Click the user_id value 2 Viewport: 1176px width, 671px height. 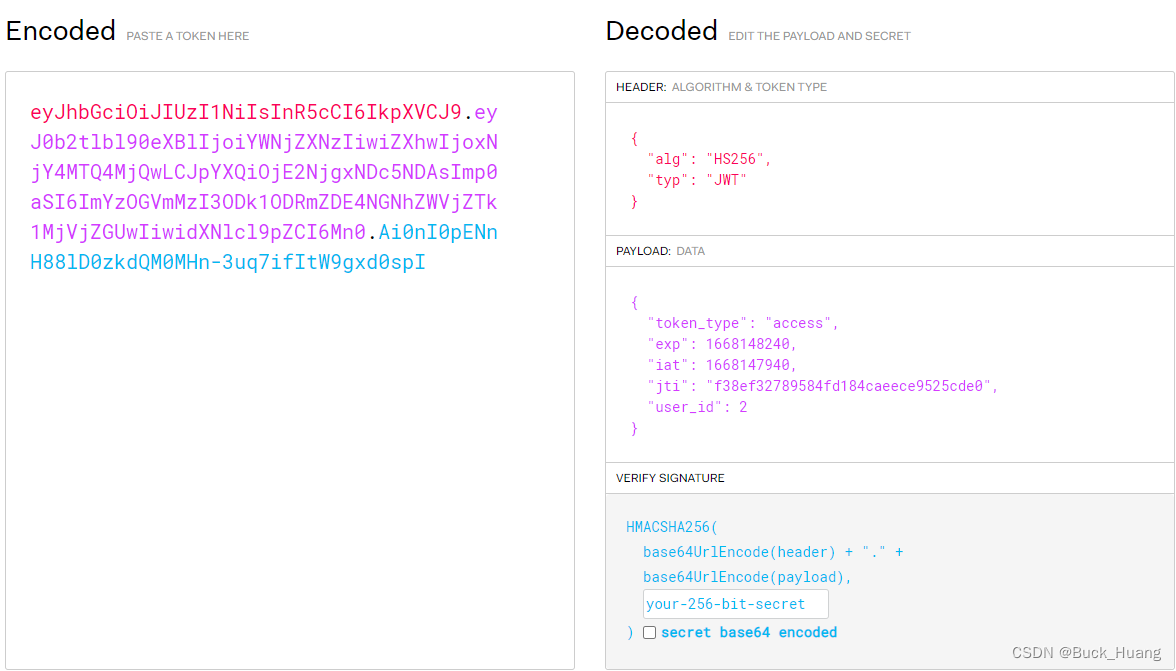743,406
